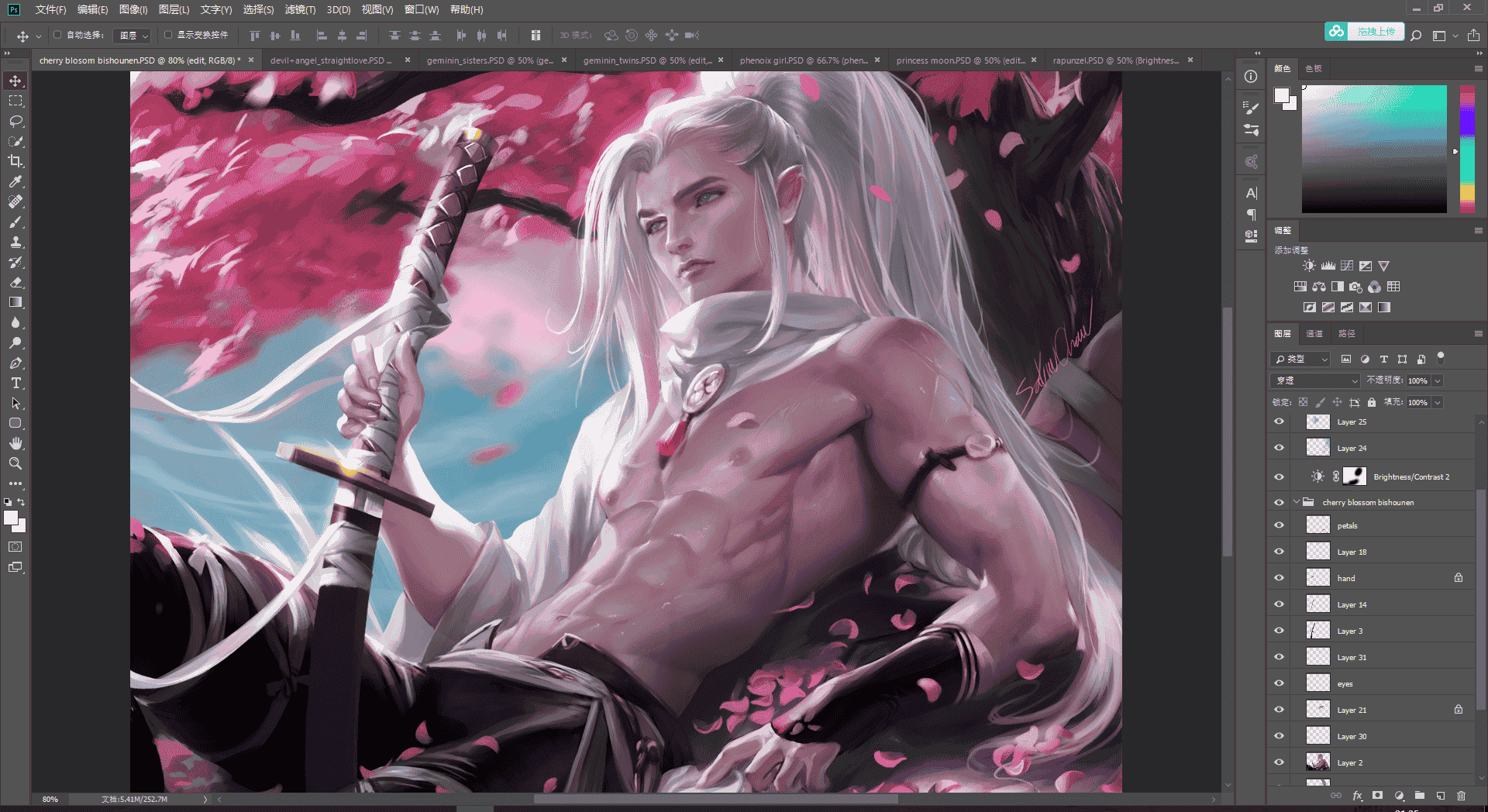The width and height of the screenshot is (1488, 812).
Task: Click the cloud upload button
Action: click(1364, 32)
